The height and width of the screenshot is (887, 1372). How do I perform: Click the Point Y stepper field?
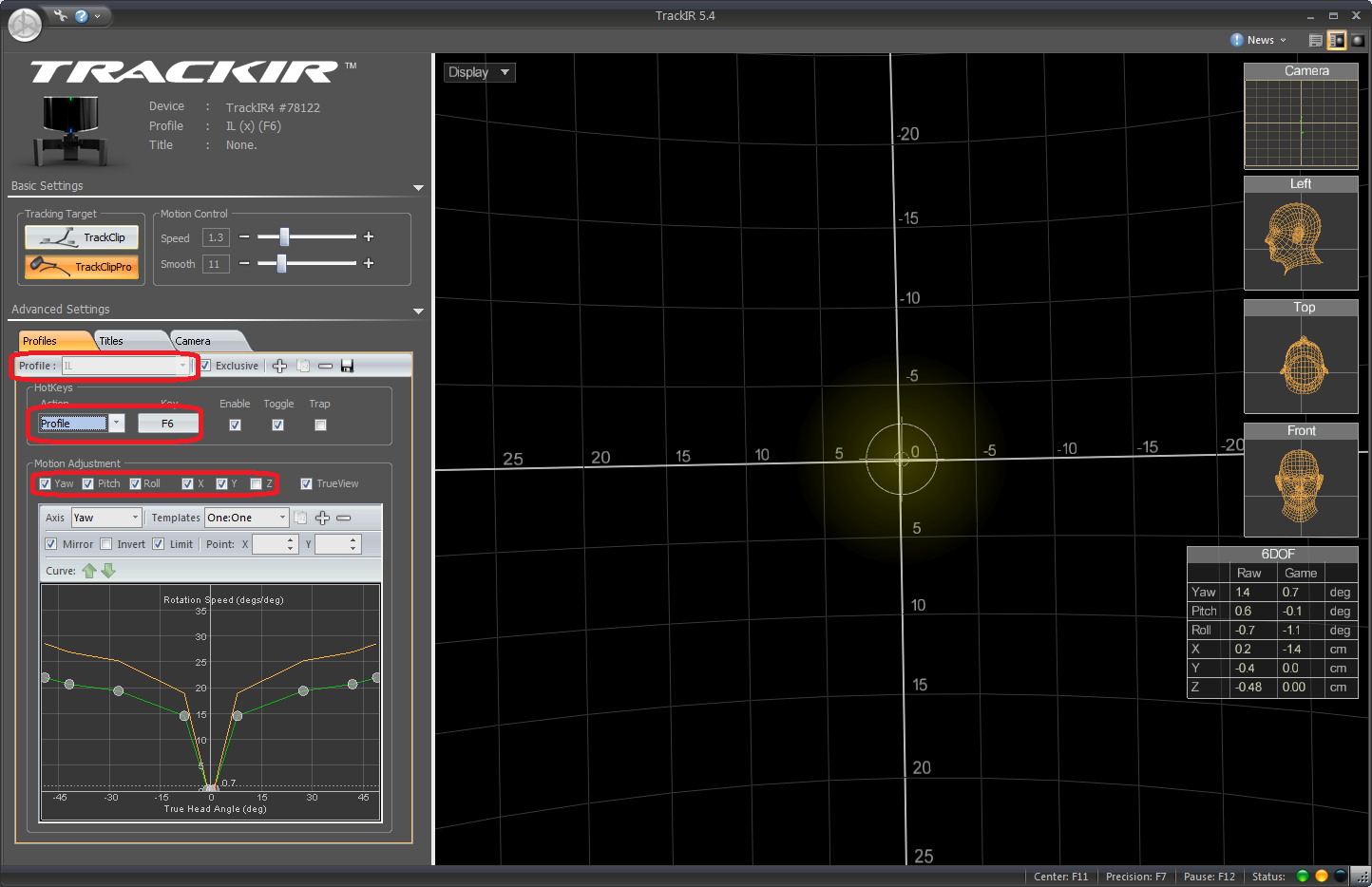pos(338,544)
